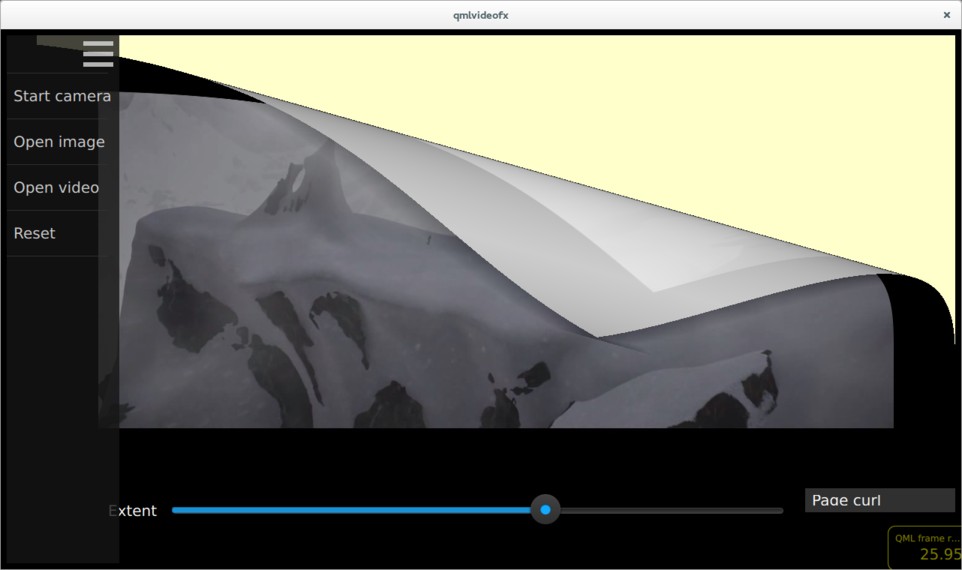Select Open video menu entry
The image size is (962, 570).
click(x=56, y=188)
